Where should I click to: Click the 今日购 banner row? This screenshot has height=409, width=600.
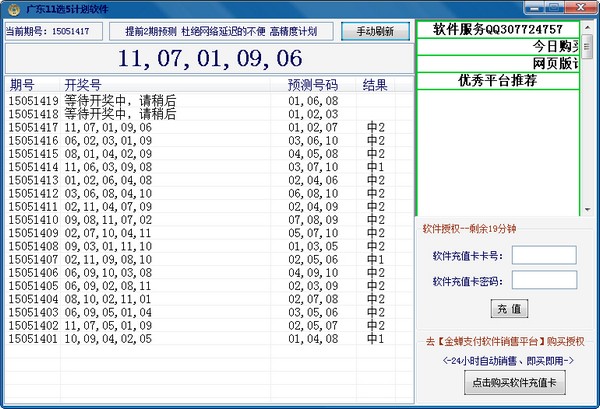point(498,47)
